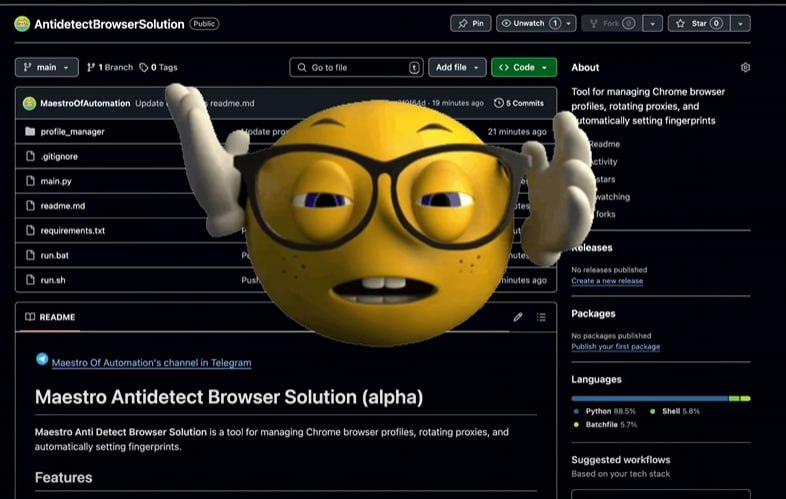Screen dimensions: 786x499
Task: Click the Telegram logo icon in README
Action: [42, 359]
